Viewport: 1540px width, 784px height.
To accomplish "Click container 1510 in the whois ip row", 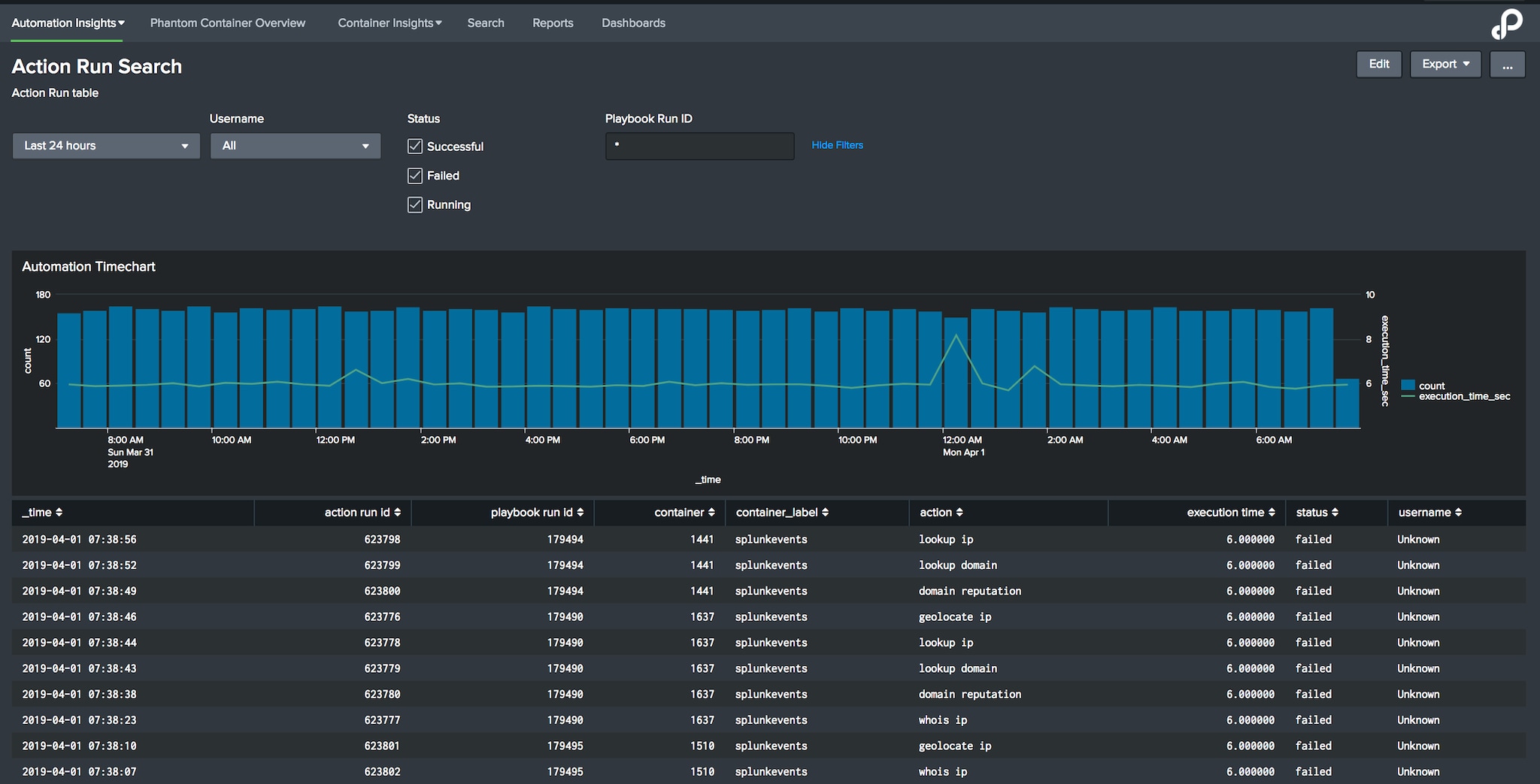I will click(702, 771).
